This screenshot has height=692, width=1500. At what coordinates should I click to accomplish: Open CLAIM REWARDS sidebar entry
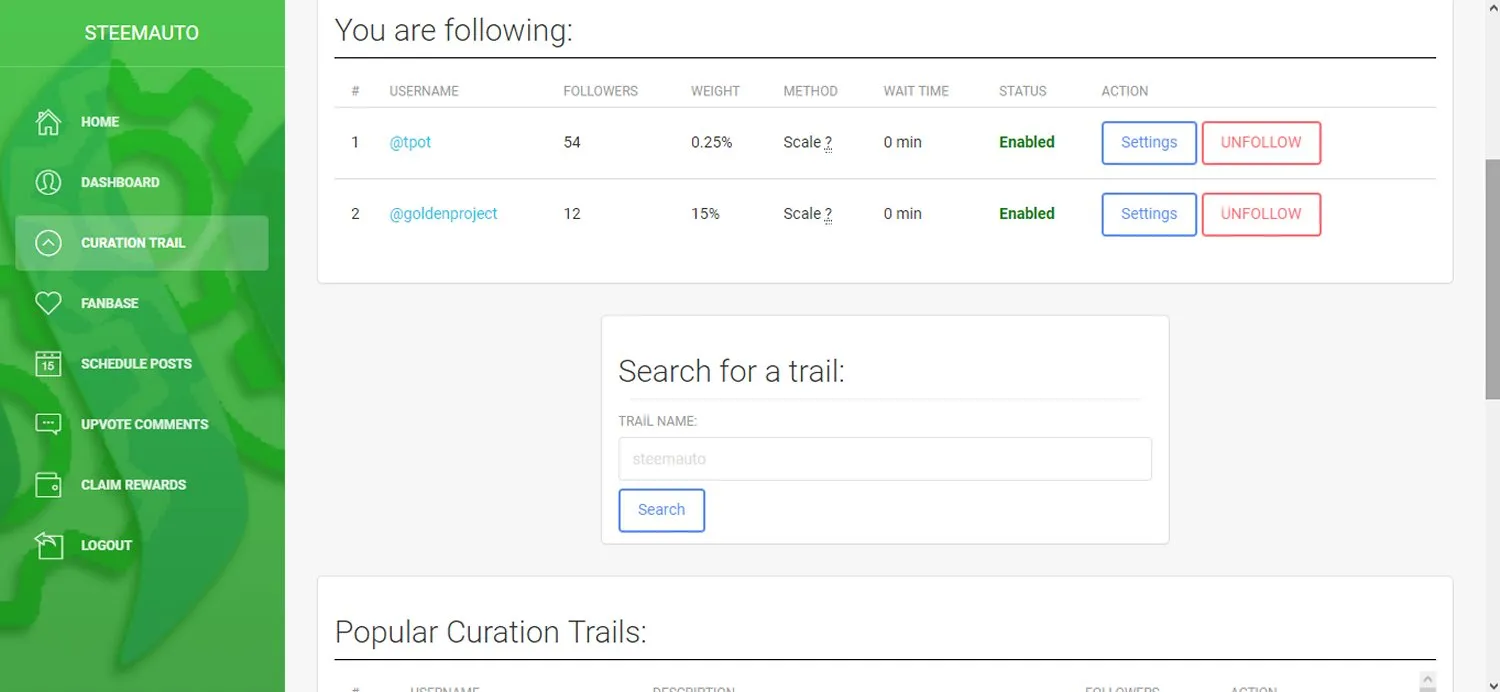coord(134,485)
